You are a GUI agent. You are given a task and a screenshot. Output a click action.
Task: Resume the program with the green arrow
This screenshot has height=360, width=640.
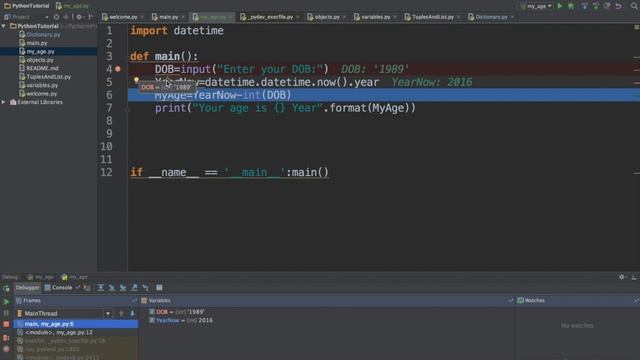6,302
